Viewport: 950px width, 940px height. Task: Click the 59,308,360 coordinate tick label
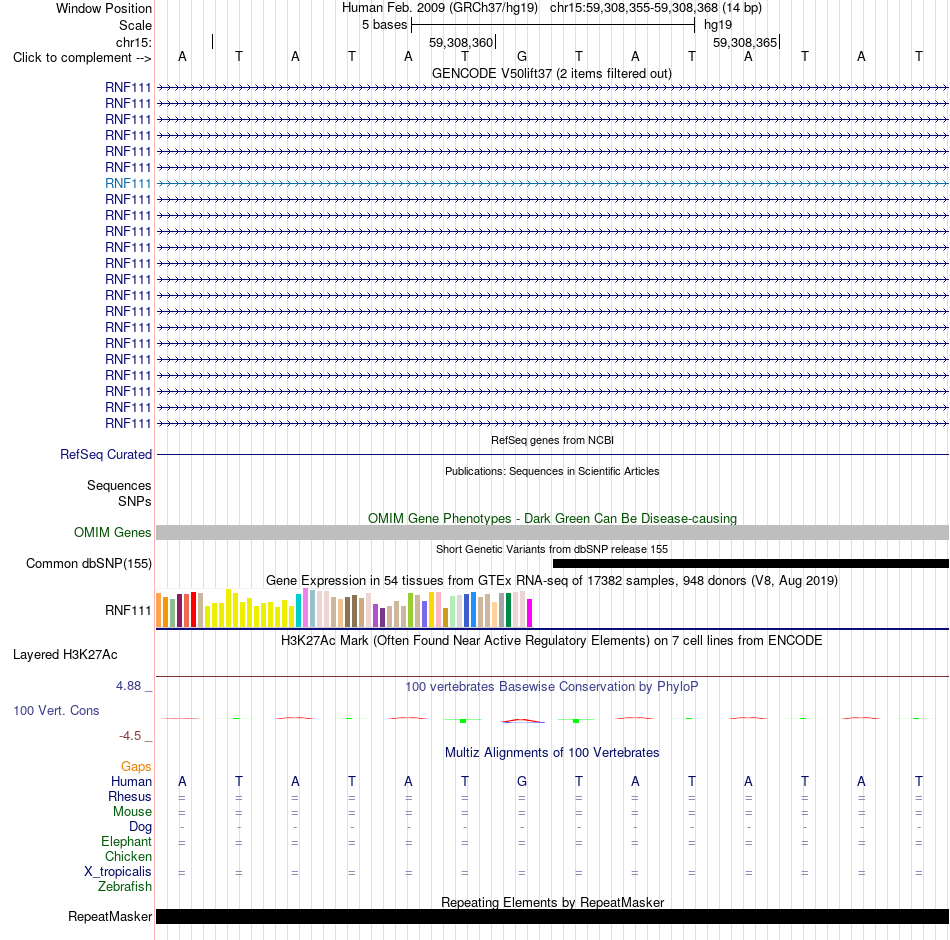tap(461, 42)
